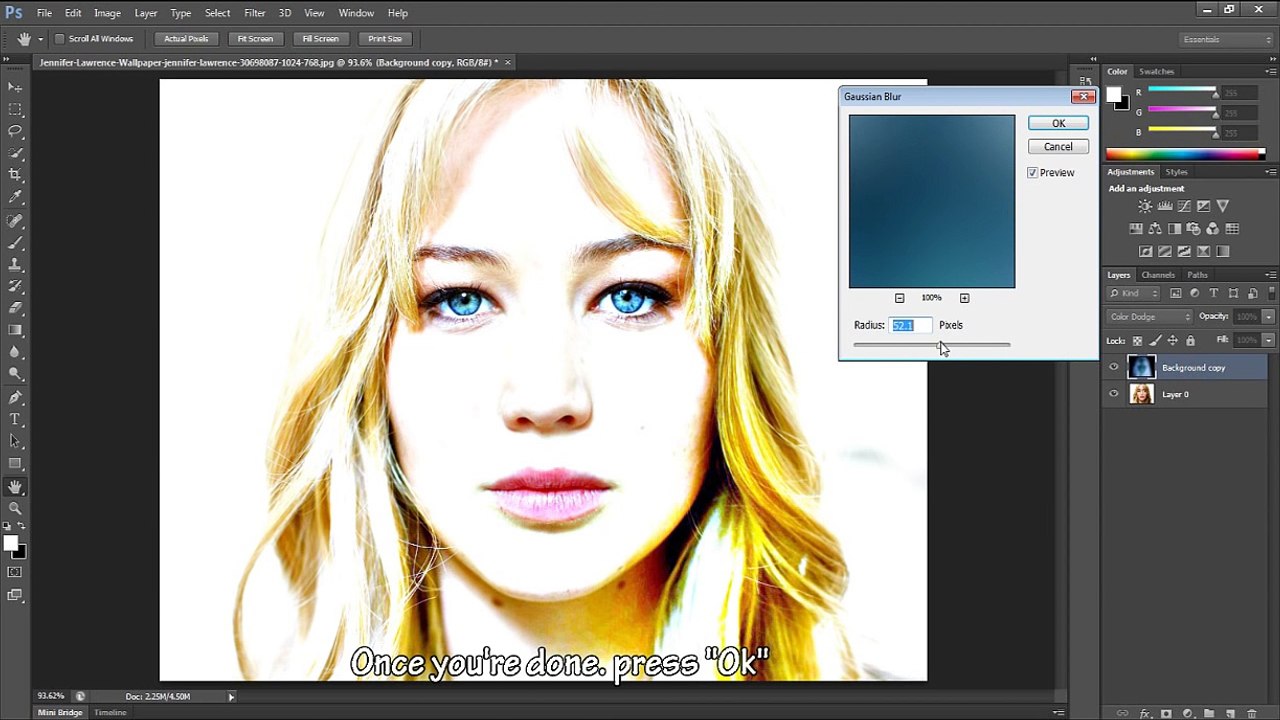Add a Color Balance adjustment
This screenshot has height=720, width=1280.
tap(1155, 229)
